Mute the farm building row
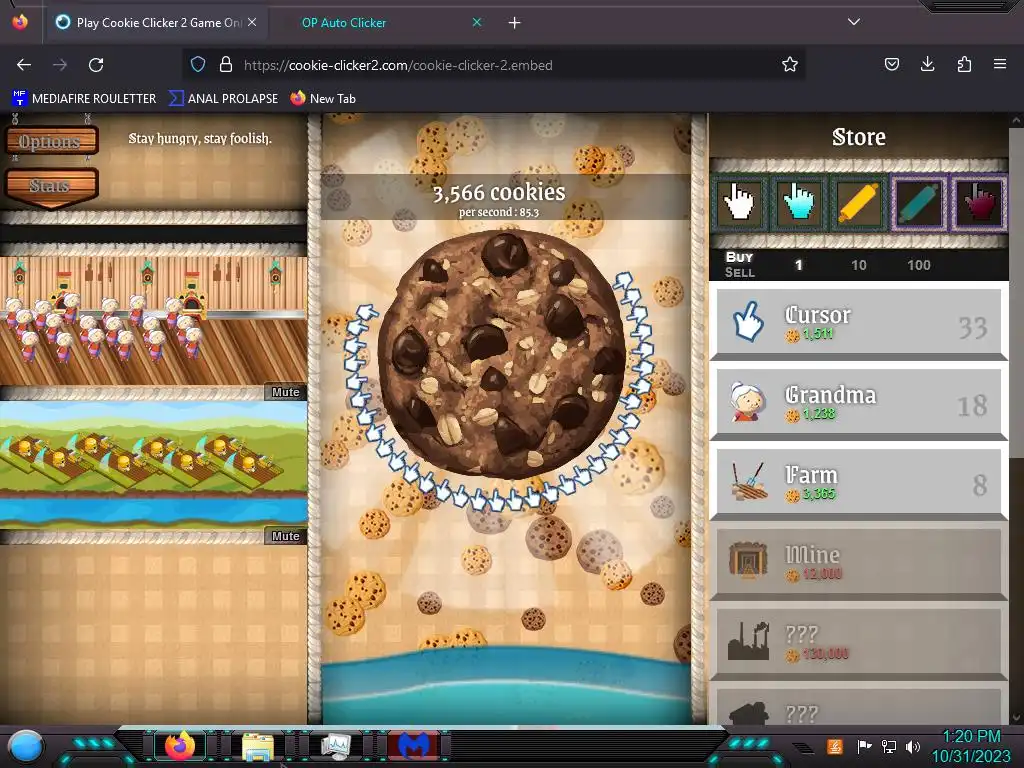The height and width of the screenshot is (768, 1024). (285, 536)
